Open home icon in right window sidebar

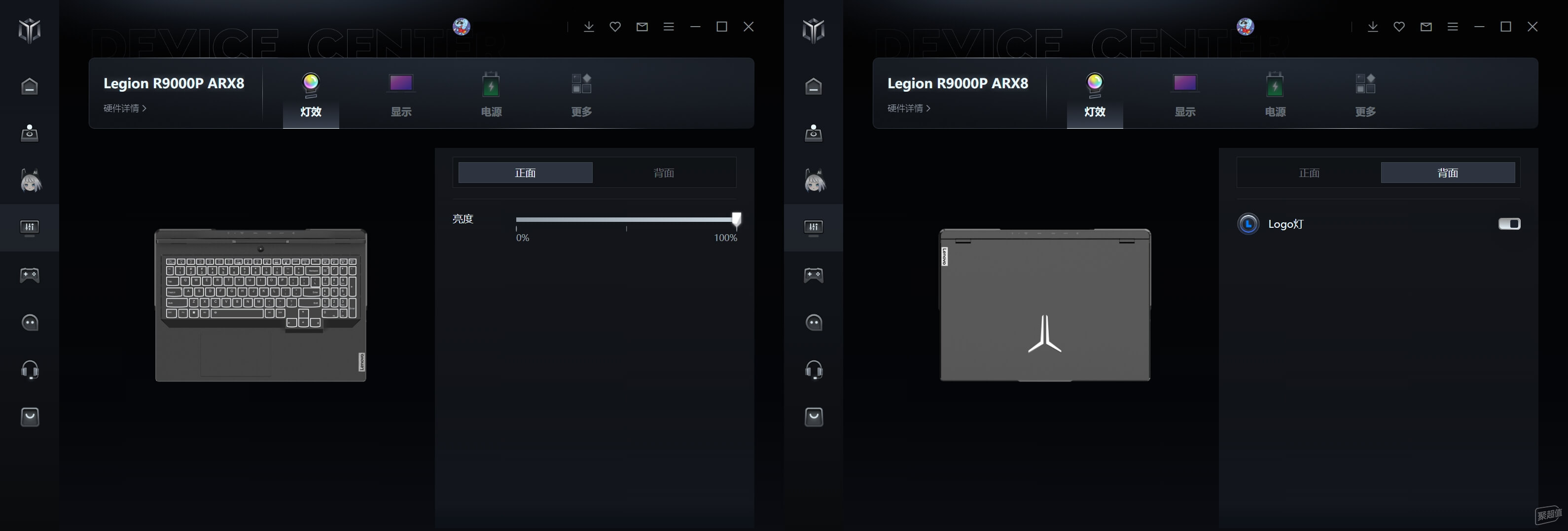point(813,86)
